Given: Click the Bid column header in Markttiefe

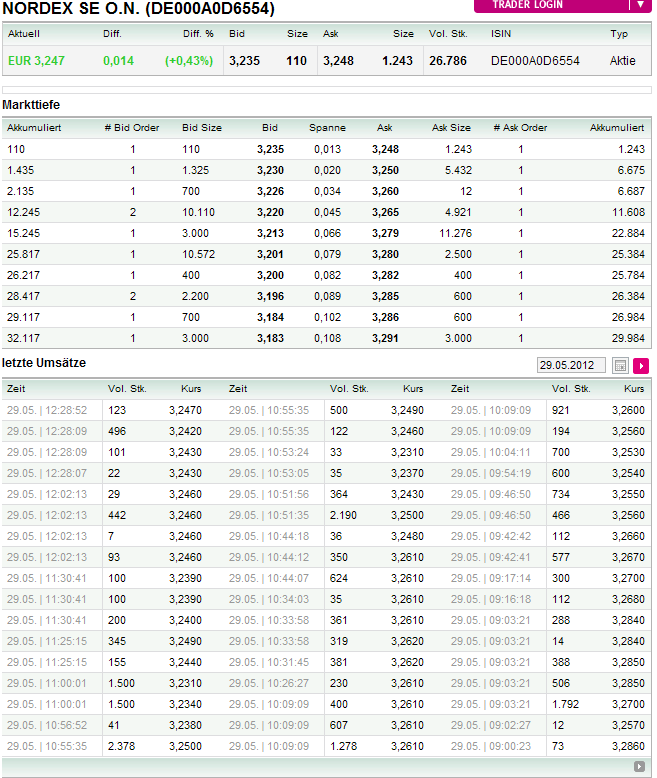Looking at the screenshot, I should coord(270,128).
